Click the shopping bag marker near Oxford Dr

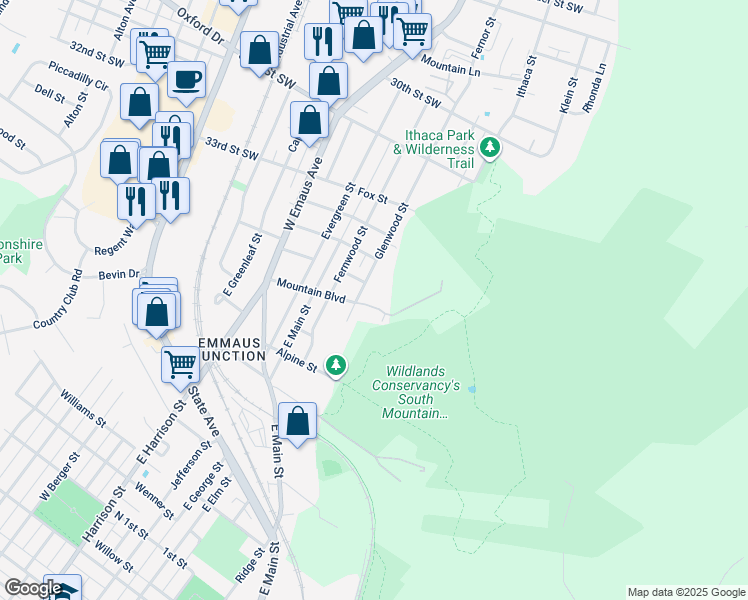(x=260, y=52)
